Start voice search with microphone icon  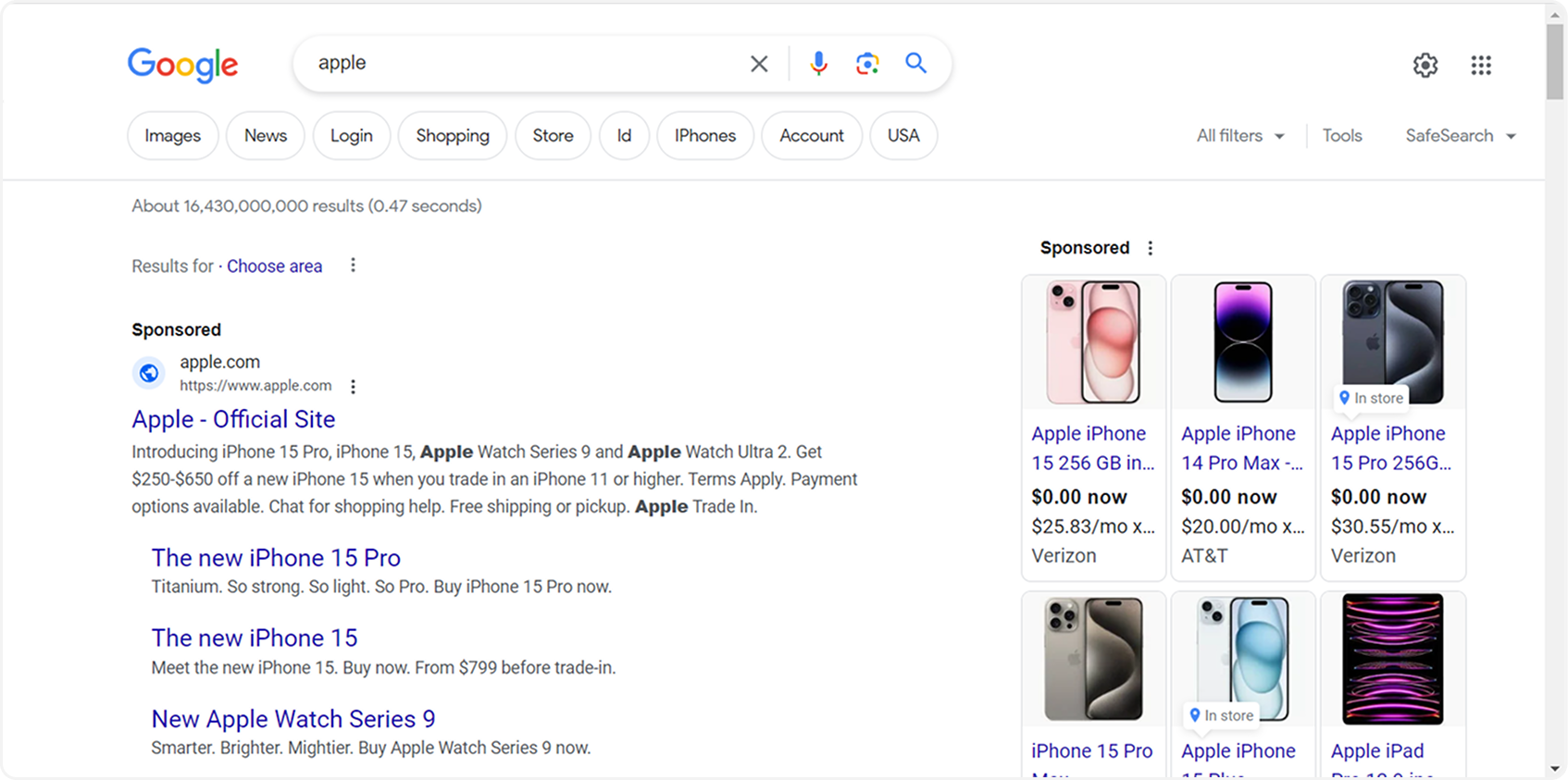[818, 63]
